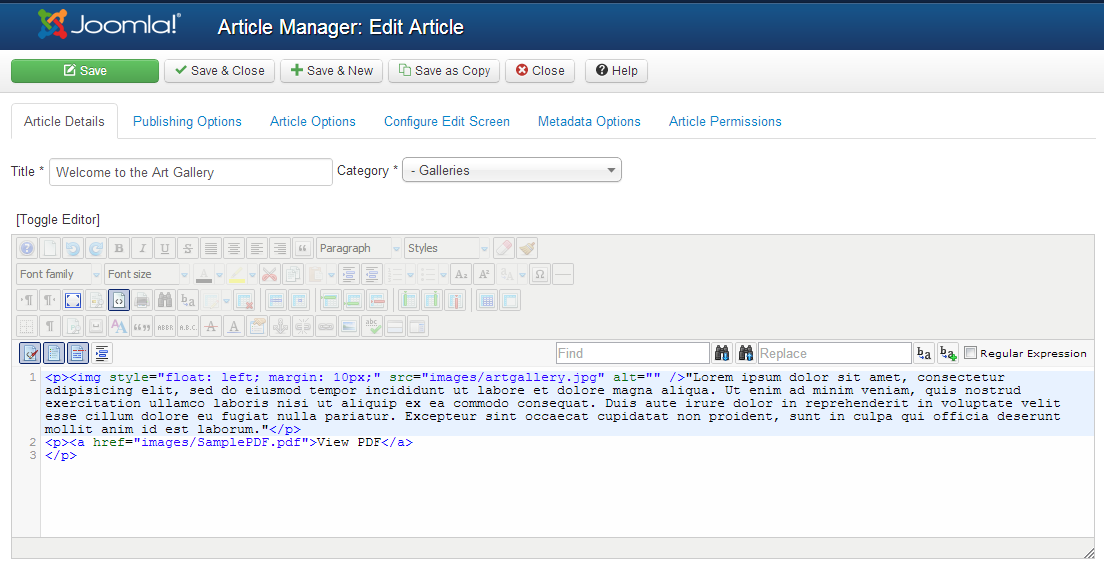
Task: Click the HTML source code editor icon
Action: point(119,301)
